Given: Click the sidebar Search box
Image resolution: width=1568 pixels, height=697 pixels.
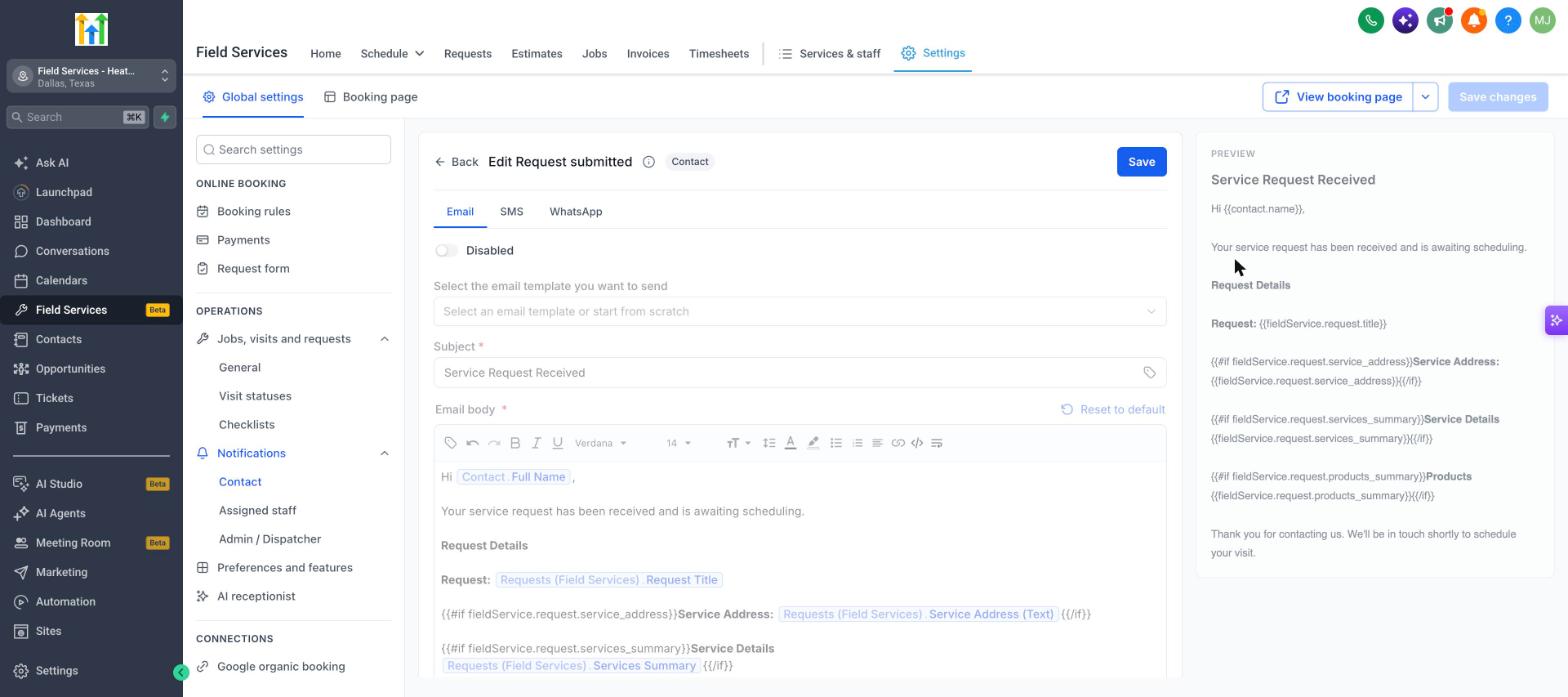Looking at the screenshot, I should 77,117.
